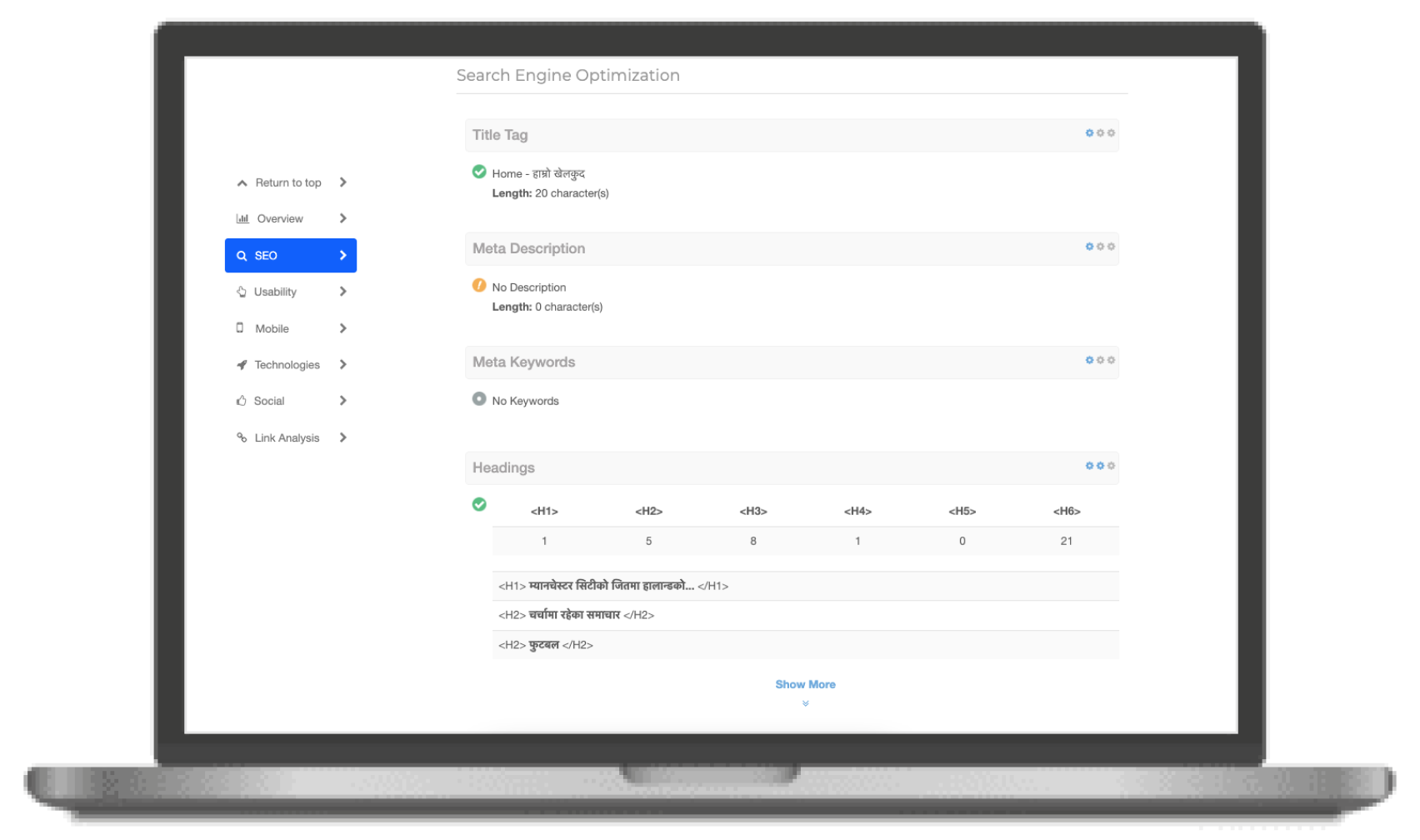
Task: Click the <H2> row ending with समाचार
Action: tap(805, 615)
